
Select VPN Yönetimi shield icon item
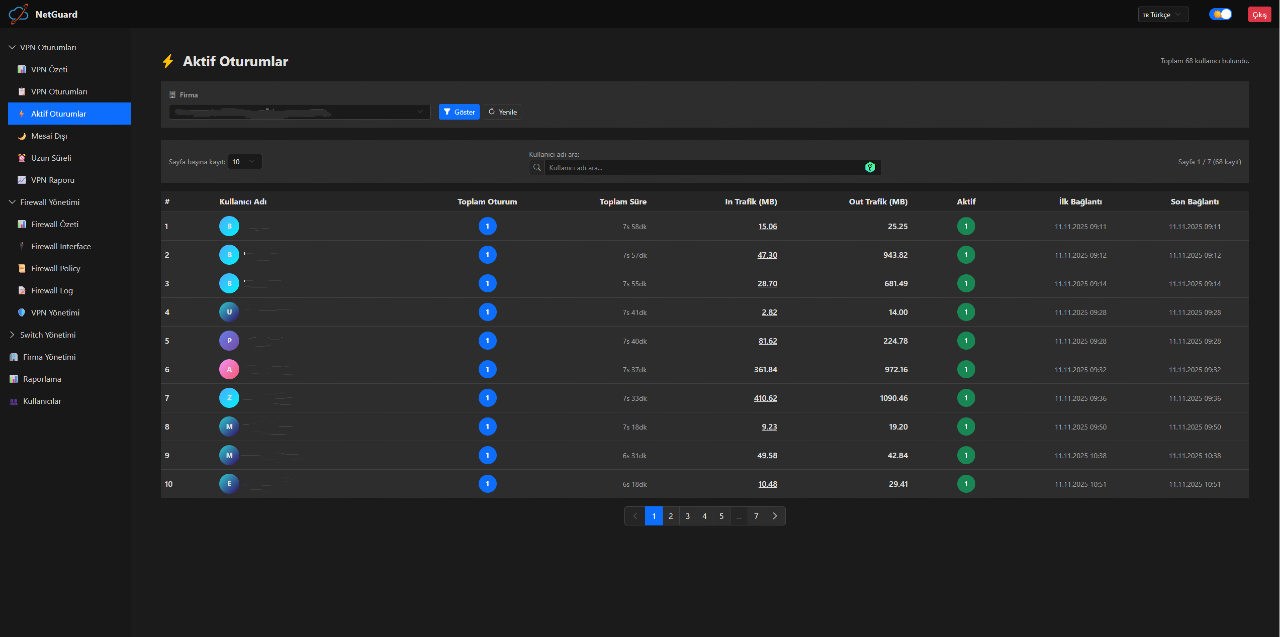pyautogui.click(x=55, y=313)
